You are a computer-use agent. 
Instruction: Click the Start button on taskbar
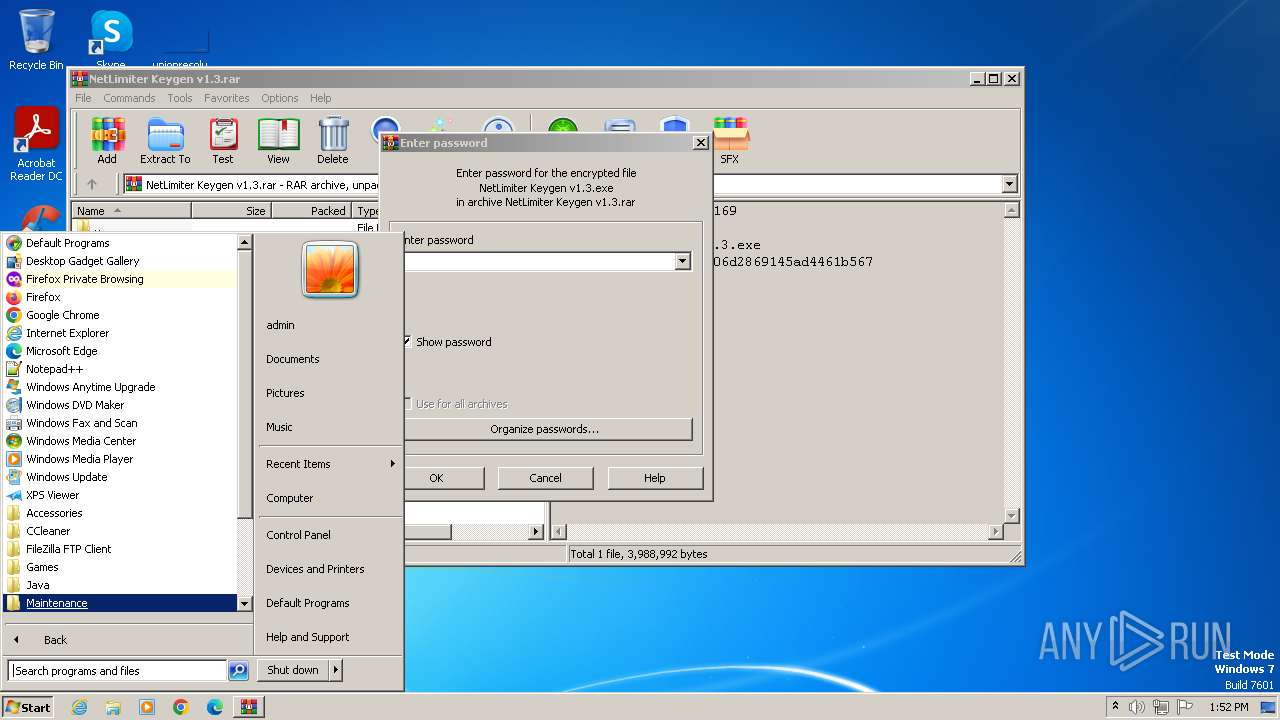click(28, 707)
